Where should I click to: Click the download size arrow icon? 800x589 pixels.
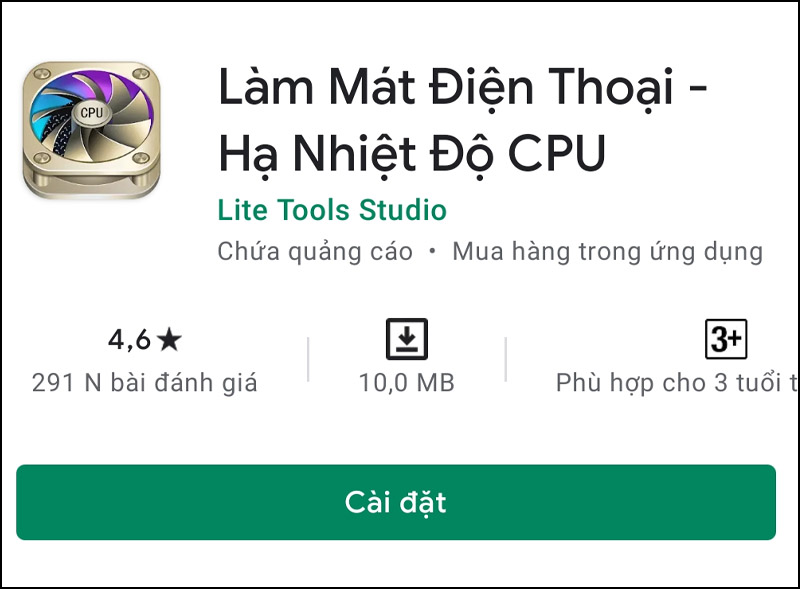(x=407, y=339)
